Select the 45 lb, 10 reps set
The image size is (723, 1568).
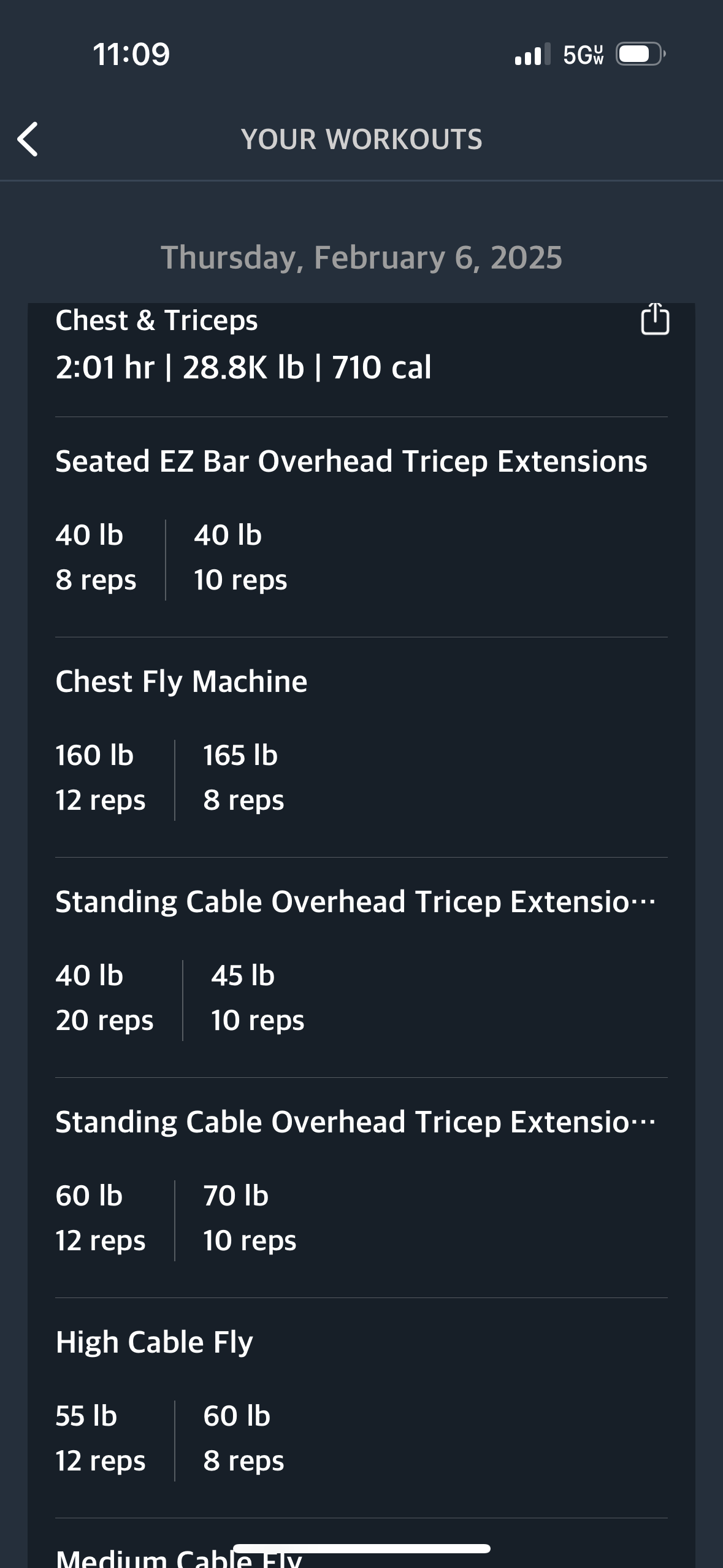tap(257, 997)
